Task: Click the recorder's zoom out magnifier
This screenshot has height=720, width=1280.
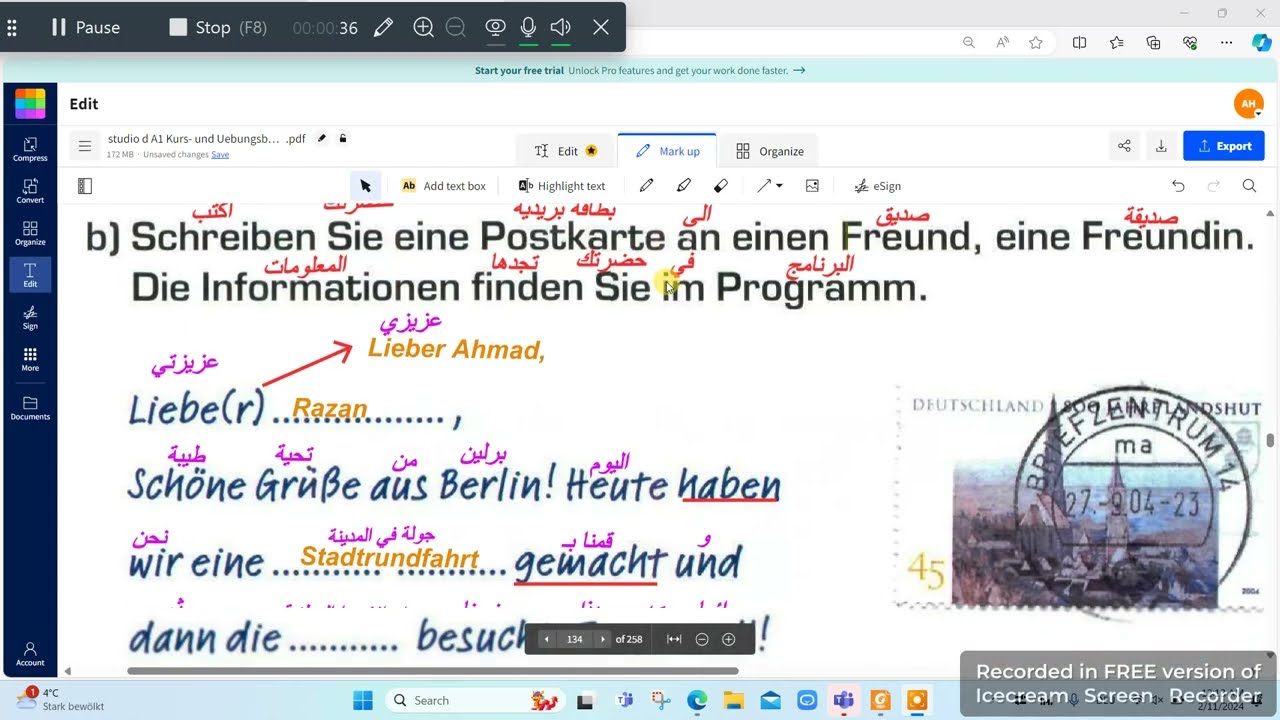Action: (x=456, y=28)
